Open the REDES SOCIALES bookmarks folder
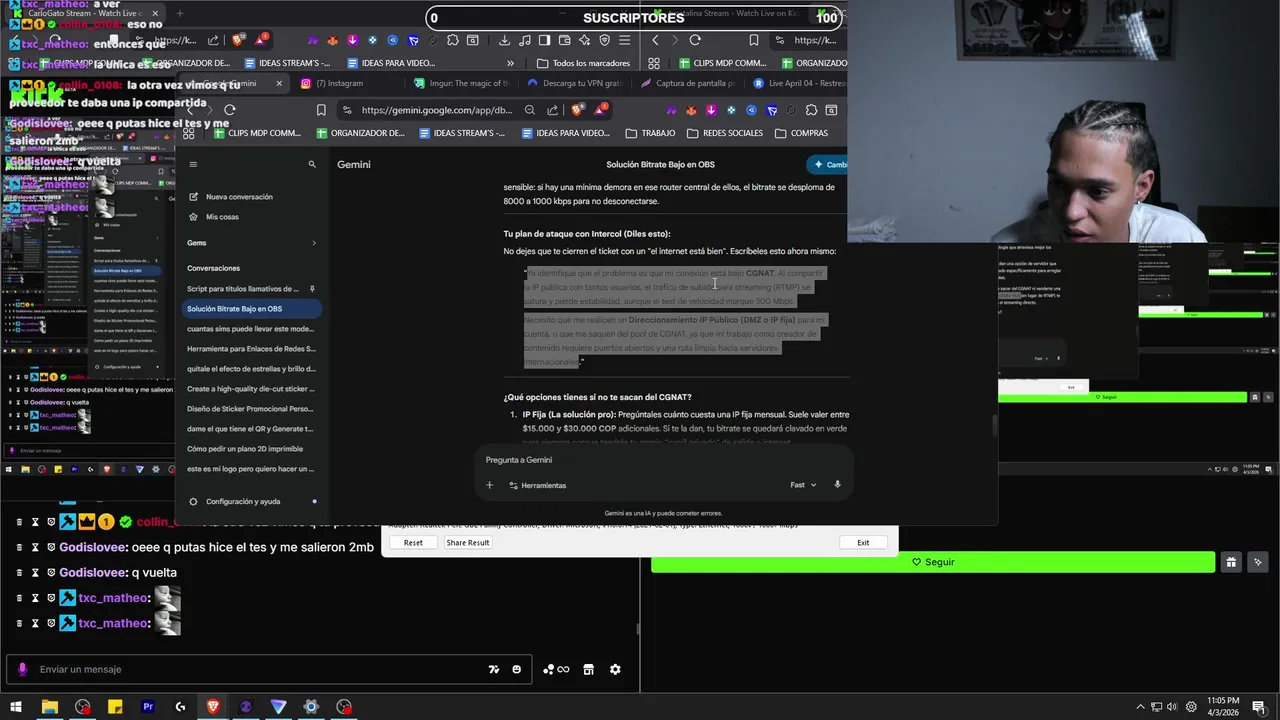This screenshot has height=720, width=1280. 725,133
